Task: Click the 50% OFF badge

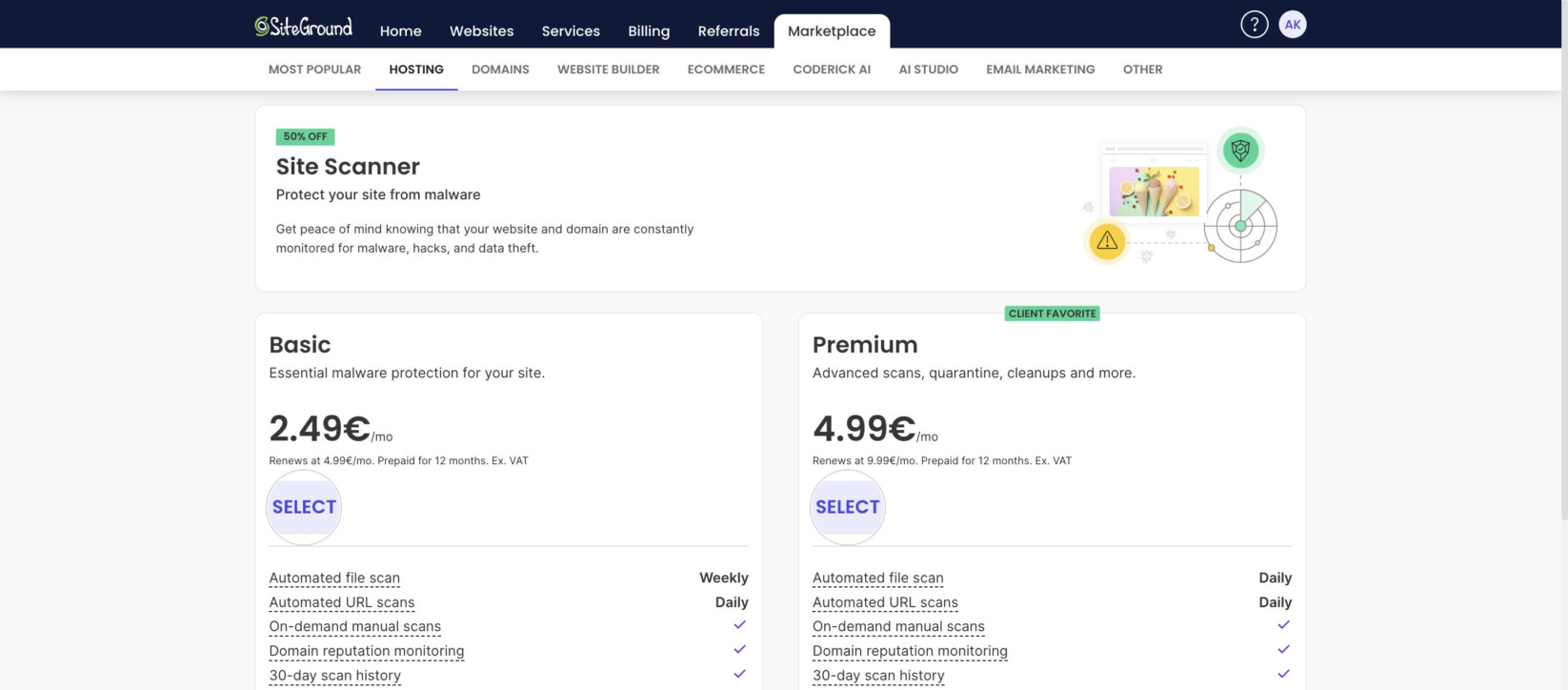Action: (305, 136)
